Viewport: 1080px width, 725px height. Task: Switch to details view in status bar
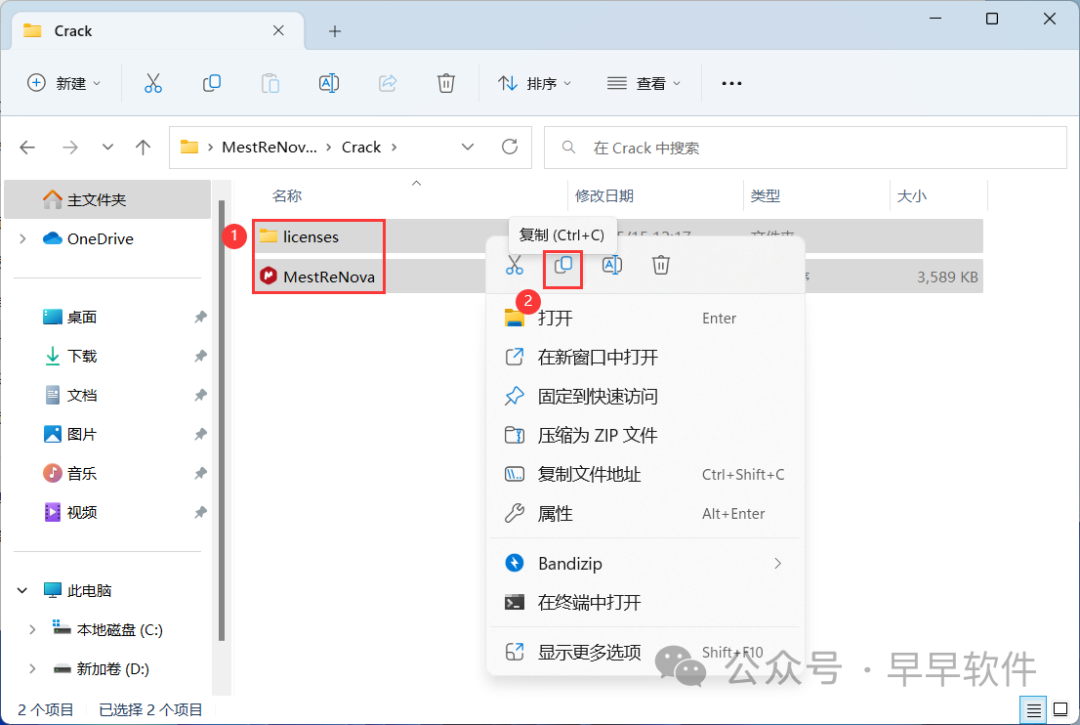coord(1035,708)
